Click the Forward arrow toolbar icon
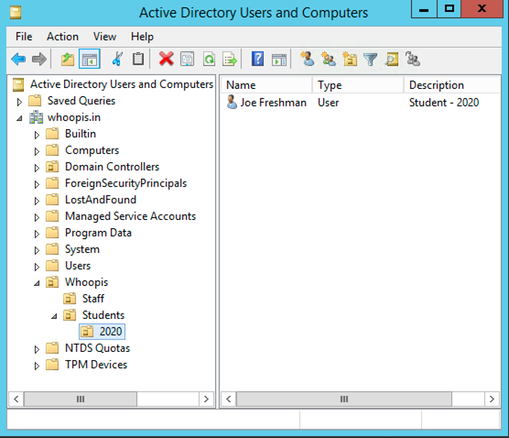The width and height of the screenshot is (509, 438). click(x=39, y=60)
